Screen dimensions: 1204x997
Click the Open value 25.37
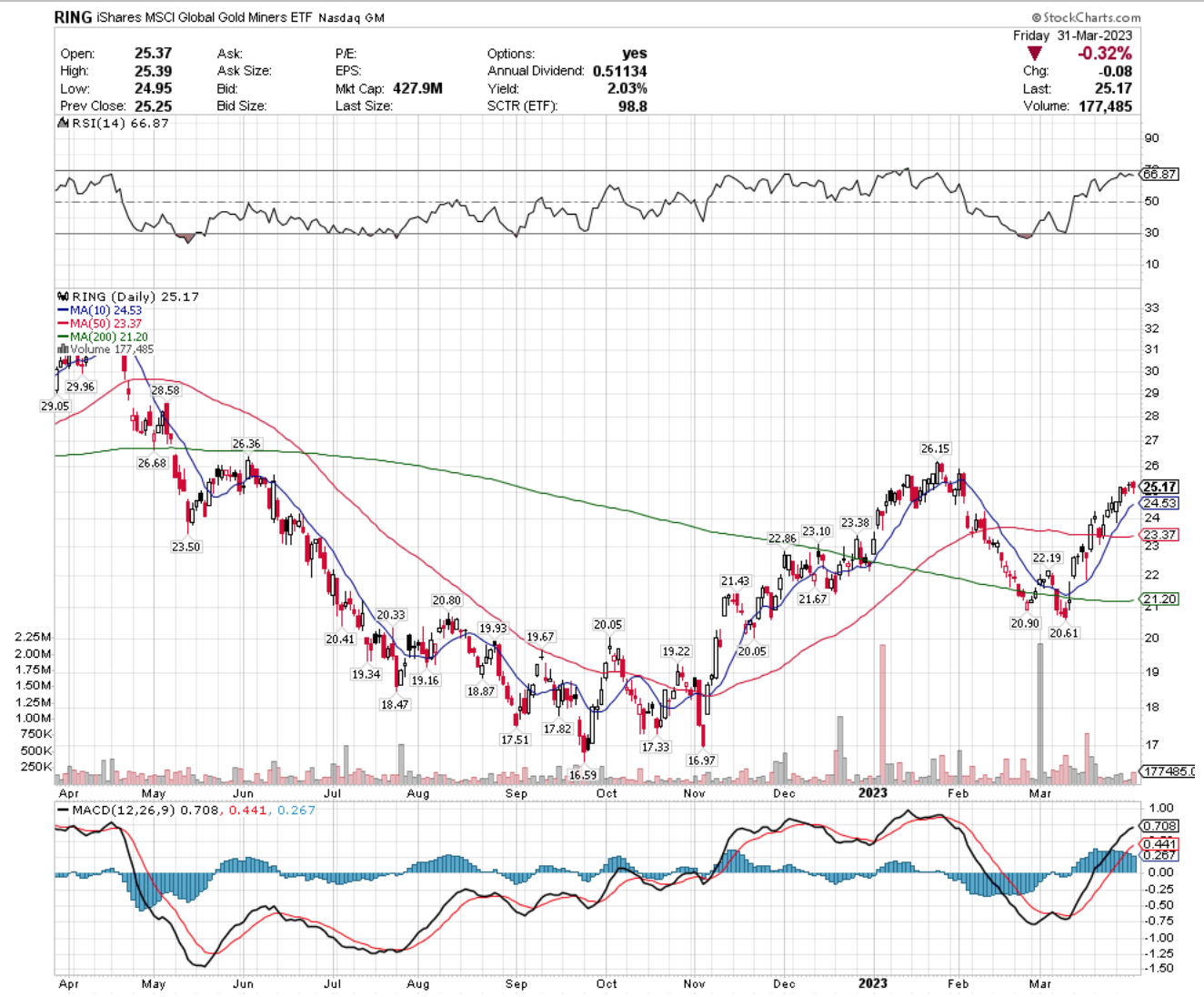coord(153,54)
